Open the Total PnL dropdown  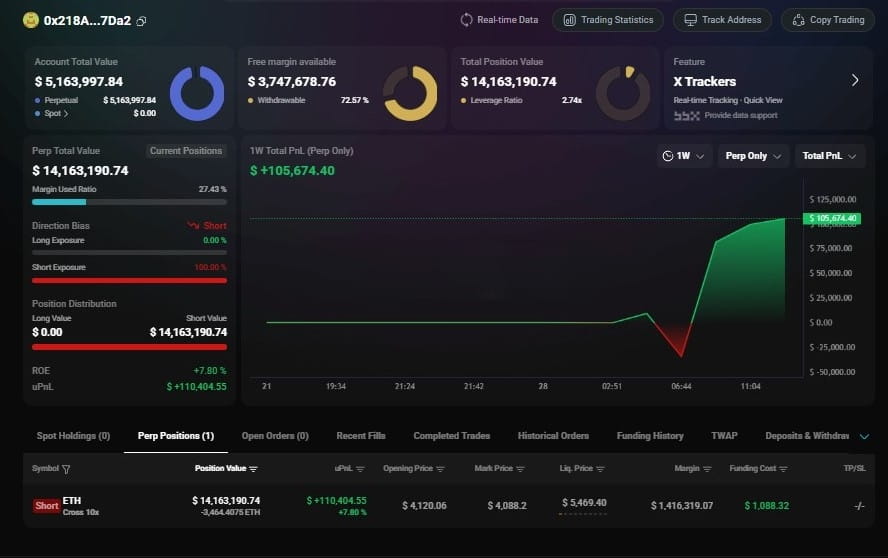[x=829, y=156]
